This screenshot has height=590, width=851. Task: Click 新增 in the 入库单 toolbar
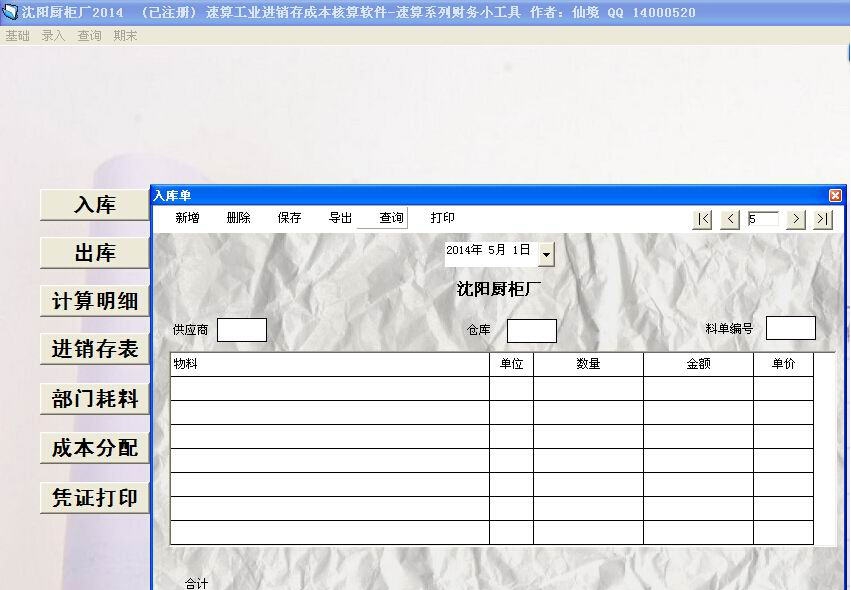point(187,218)
